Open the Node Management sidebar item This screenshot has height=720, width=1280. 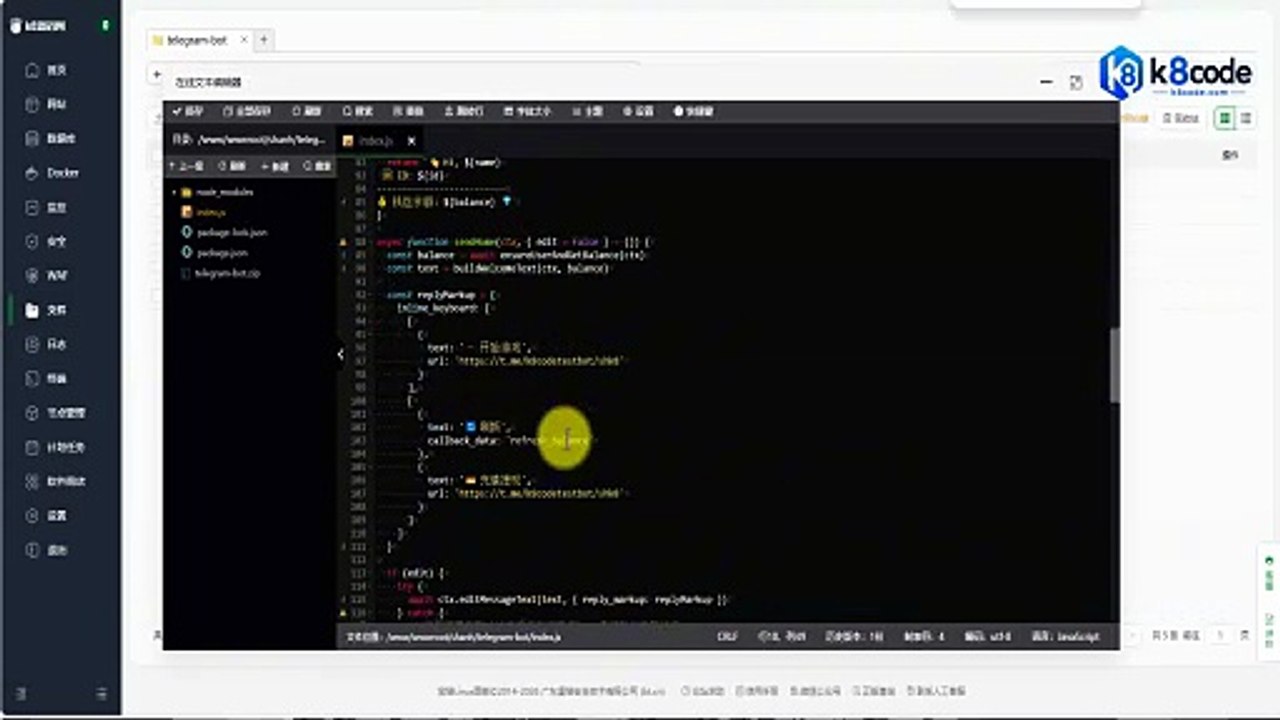coord(55,412)
